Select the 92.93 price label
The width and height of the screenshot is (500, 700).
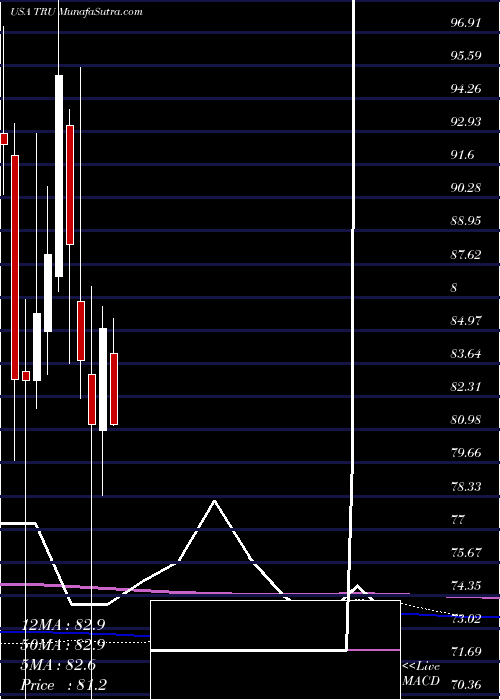[x=466, y=121]
